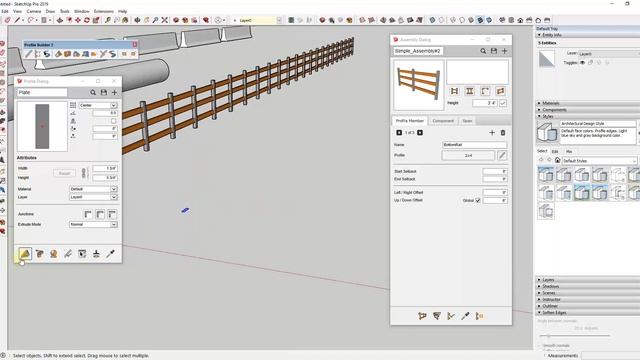Screen dimensions: 640x360
Task: Click the fence preview thumbnail in Assembly Dialog
Action: click(x=418, y=85)
